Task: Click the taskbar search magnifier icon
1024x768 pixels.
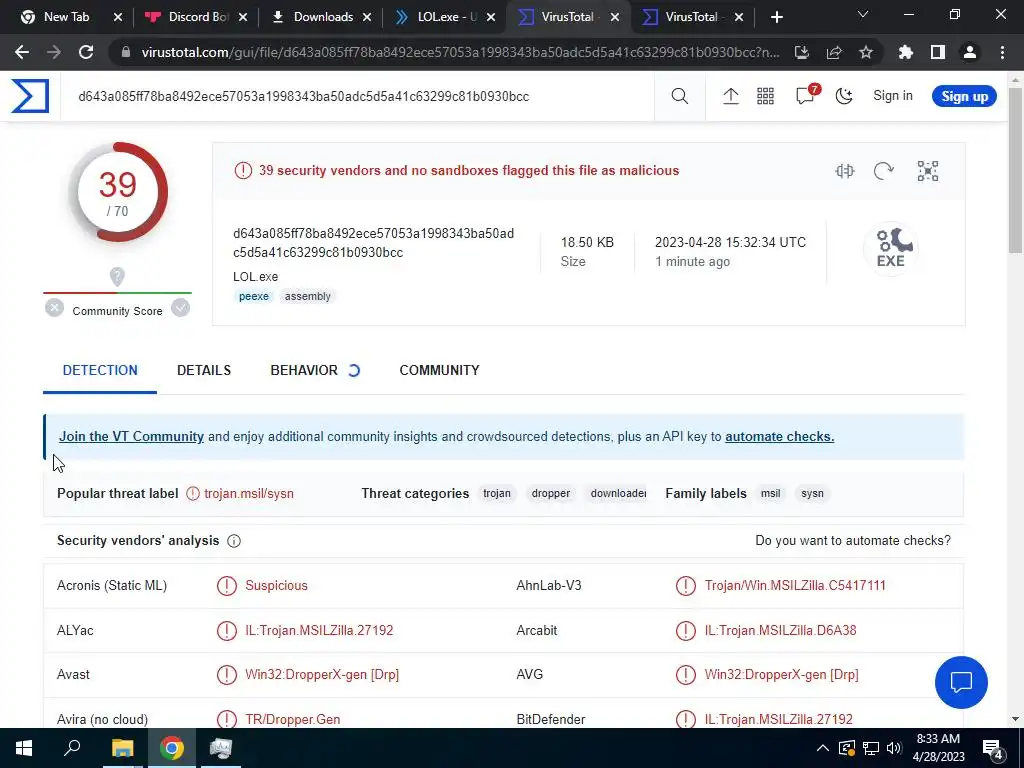Action: point(72,748)
